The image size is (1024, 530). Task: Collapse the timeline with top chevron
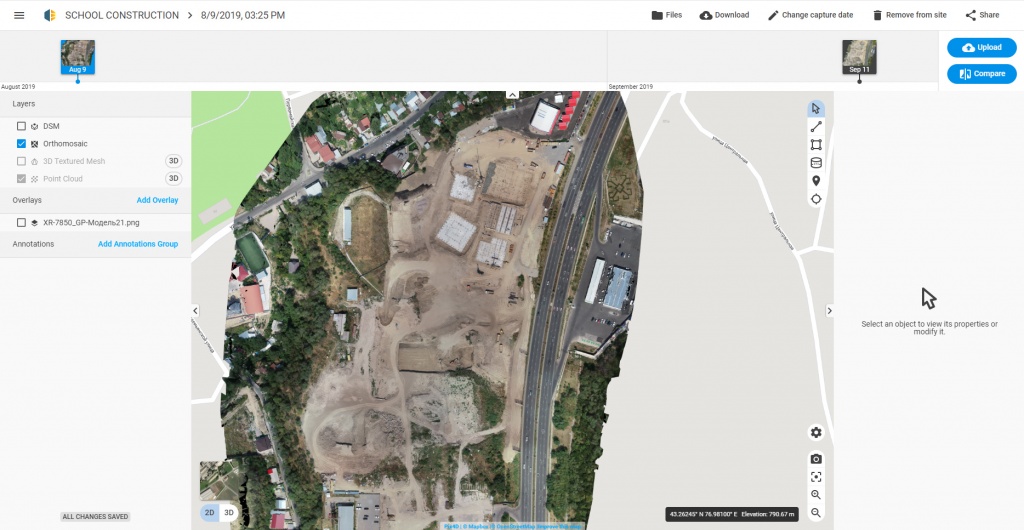(x=512, y=94)
